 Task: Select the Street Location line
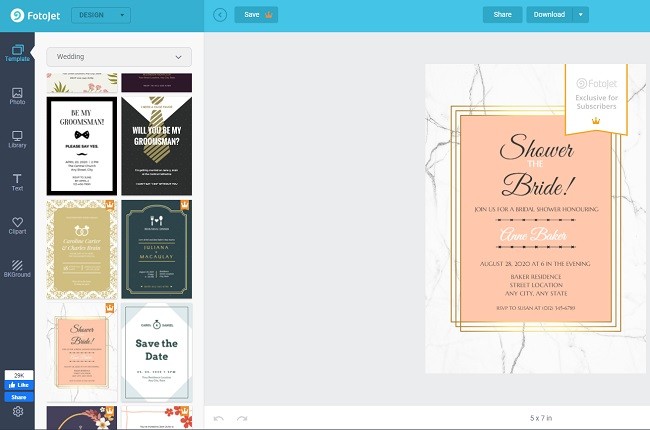coord(536,285)
